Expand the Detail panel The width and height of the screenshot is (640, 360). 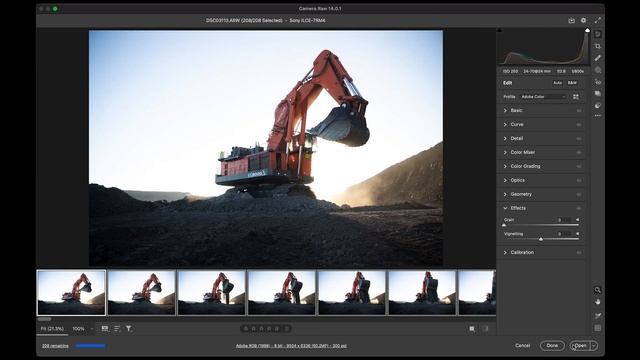pyautogui.click(x=505, y=138)
